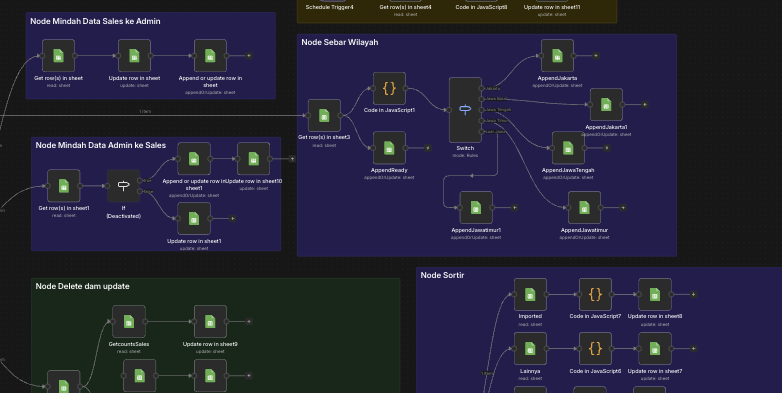Open the AppendJawatimur node
This screenshot has height=393, width=782.
[584, 207]
